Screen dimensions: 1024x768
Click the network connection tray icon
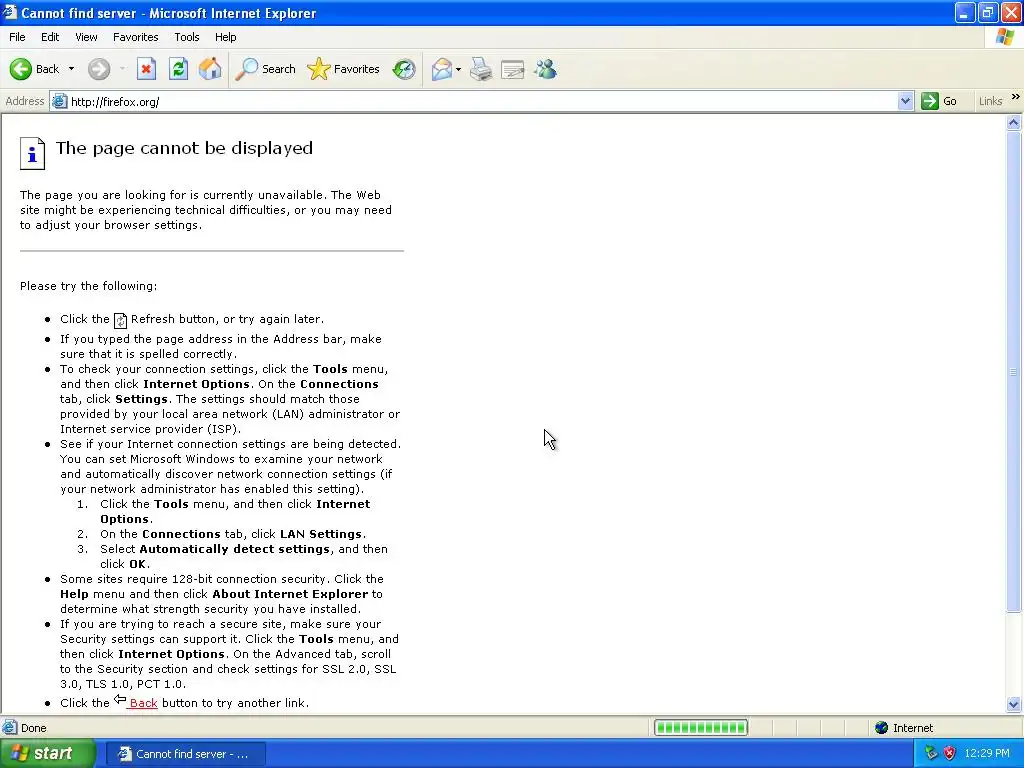coord(931,753)
